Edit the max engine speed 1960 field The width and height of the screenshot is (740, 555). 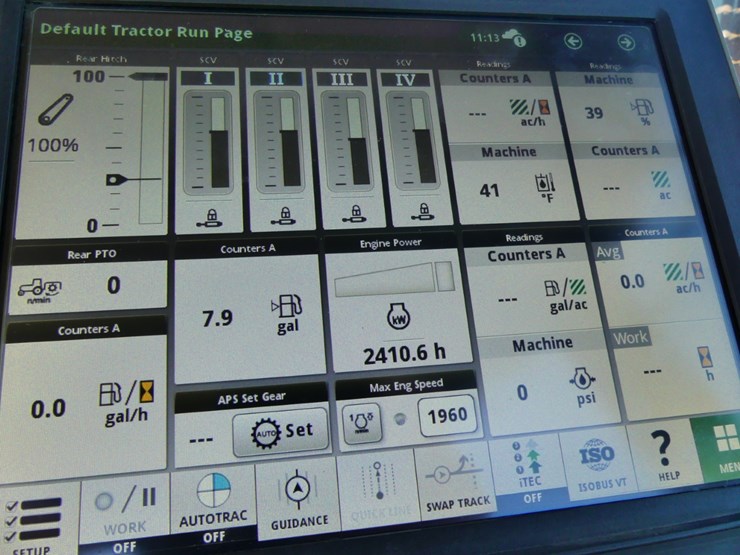[447, 415]
